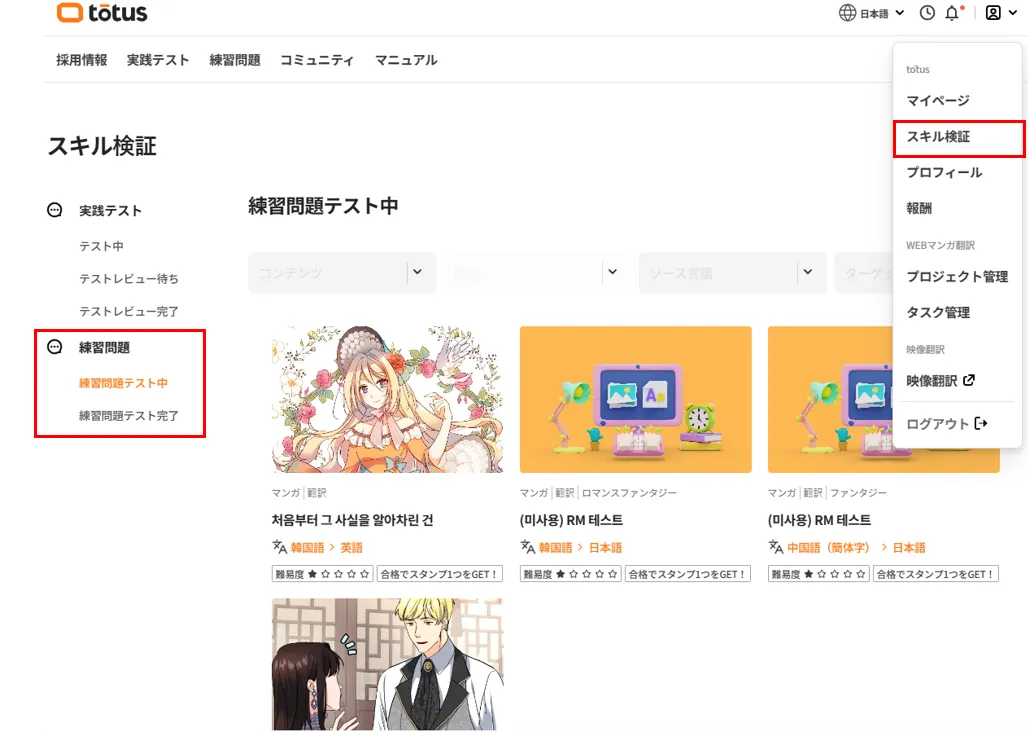Open the history clock icon

927,12
